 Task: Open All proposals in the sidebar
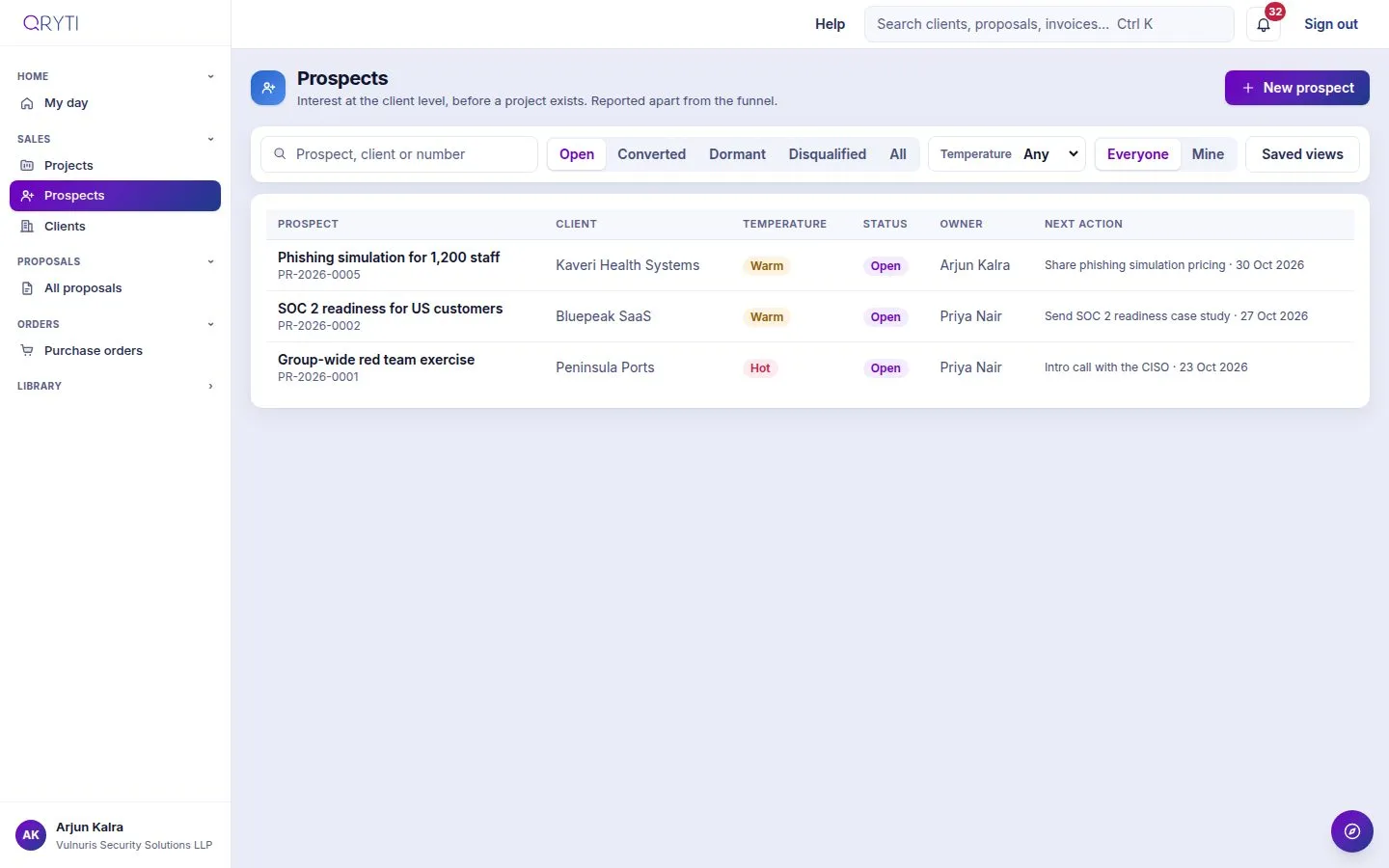point(115,288)
